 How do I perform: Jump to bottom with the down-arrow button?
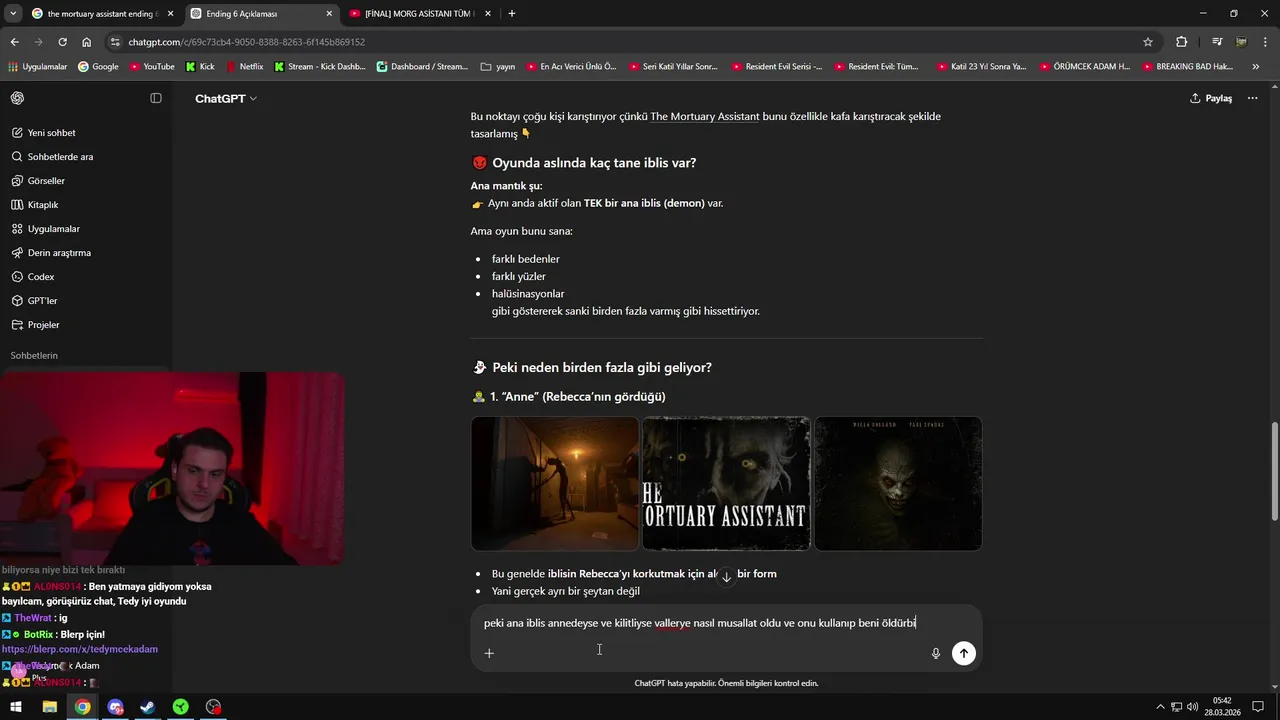tap(726, 577)
